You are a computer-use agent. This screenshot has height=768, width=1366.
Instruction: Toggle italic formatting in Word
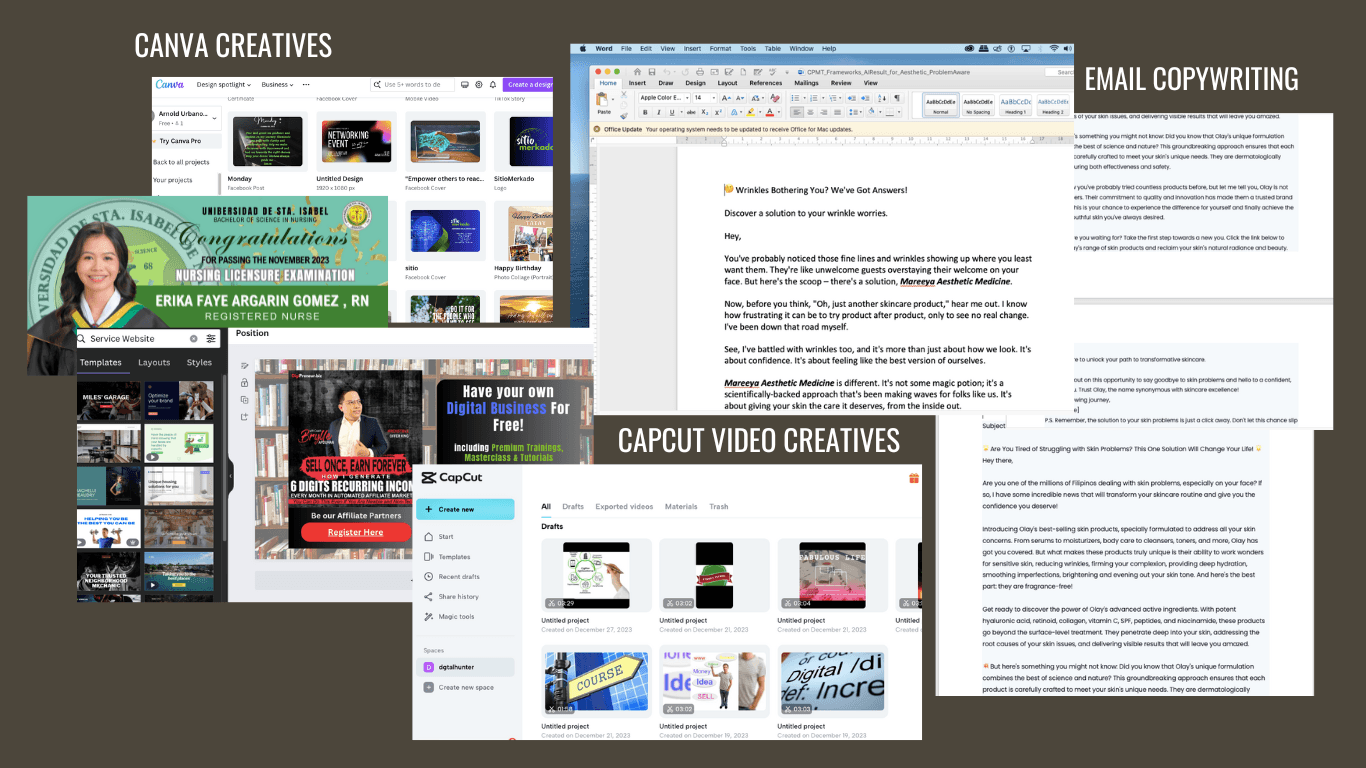tap(658, 113)
